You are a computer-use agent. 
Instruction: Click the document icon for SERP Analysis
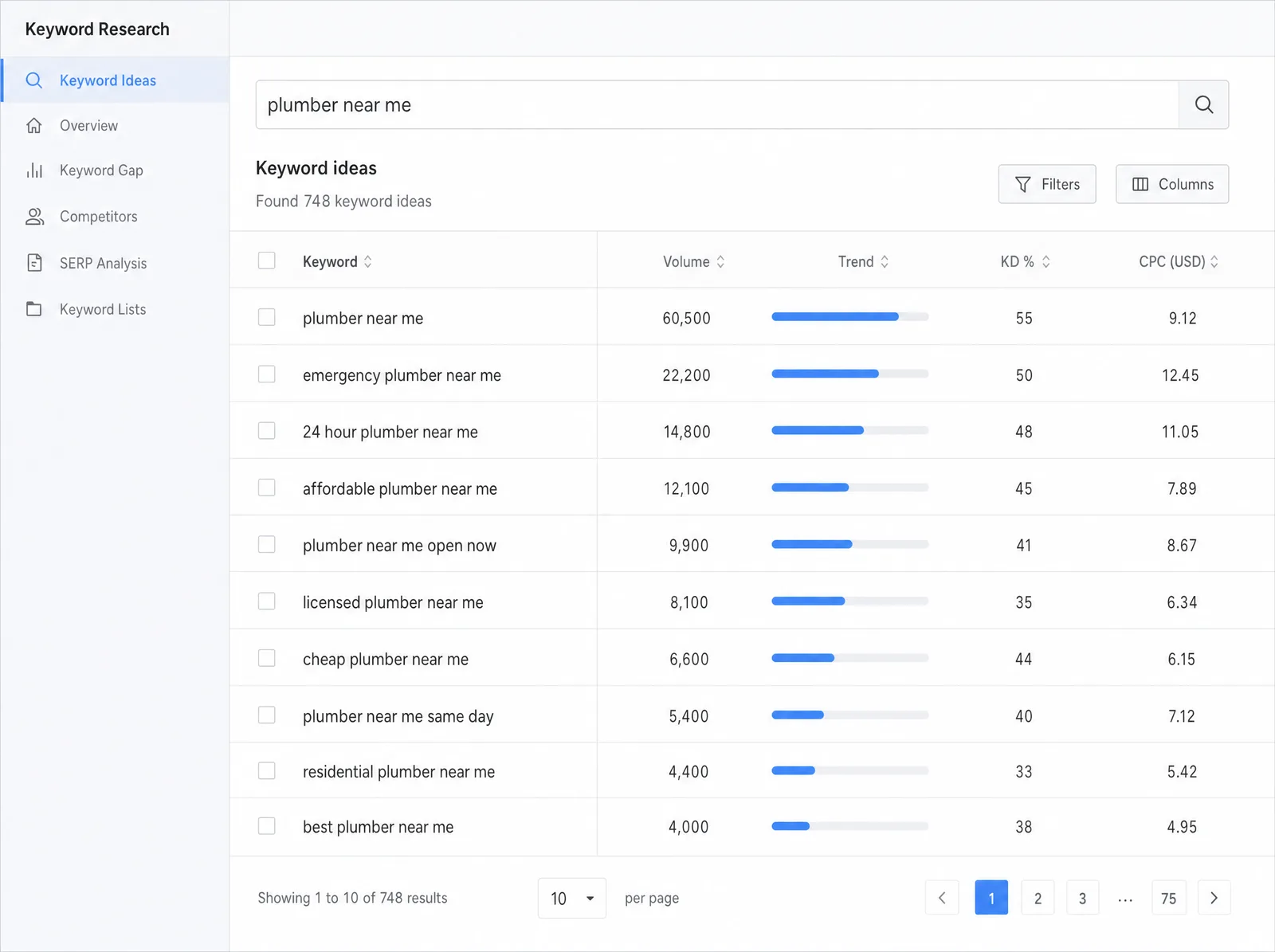pos(34,263)
